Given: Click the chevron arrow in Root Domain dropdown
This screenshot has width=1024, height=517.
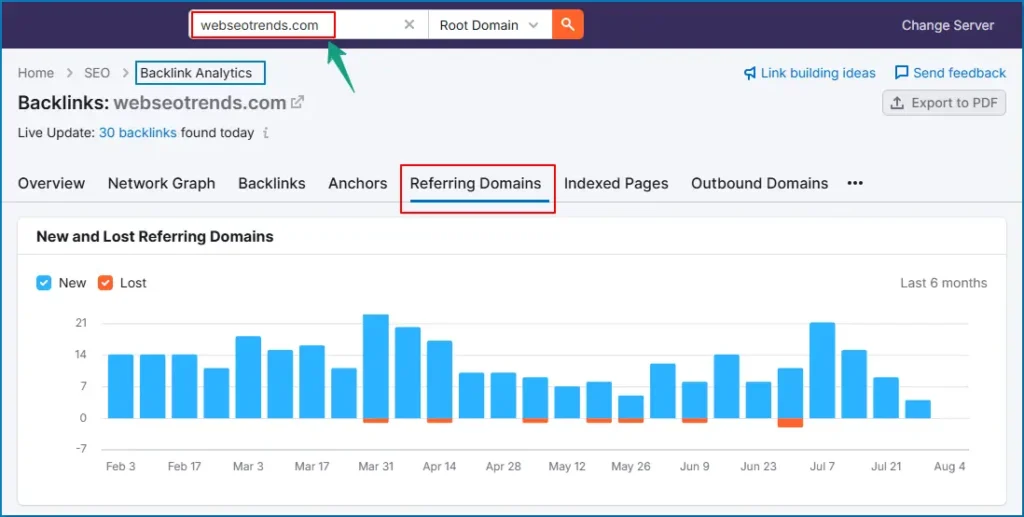Looking at the screenshot, I should (534, 25).
